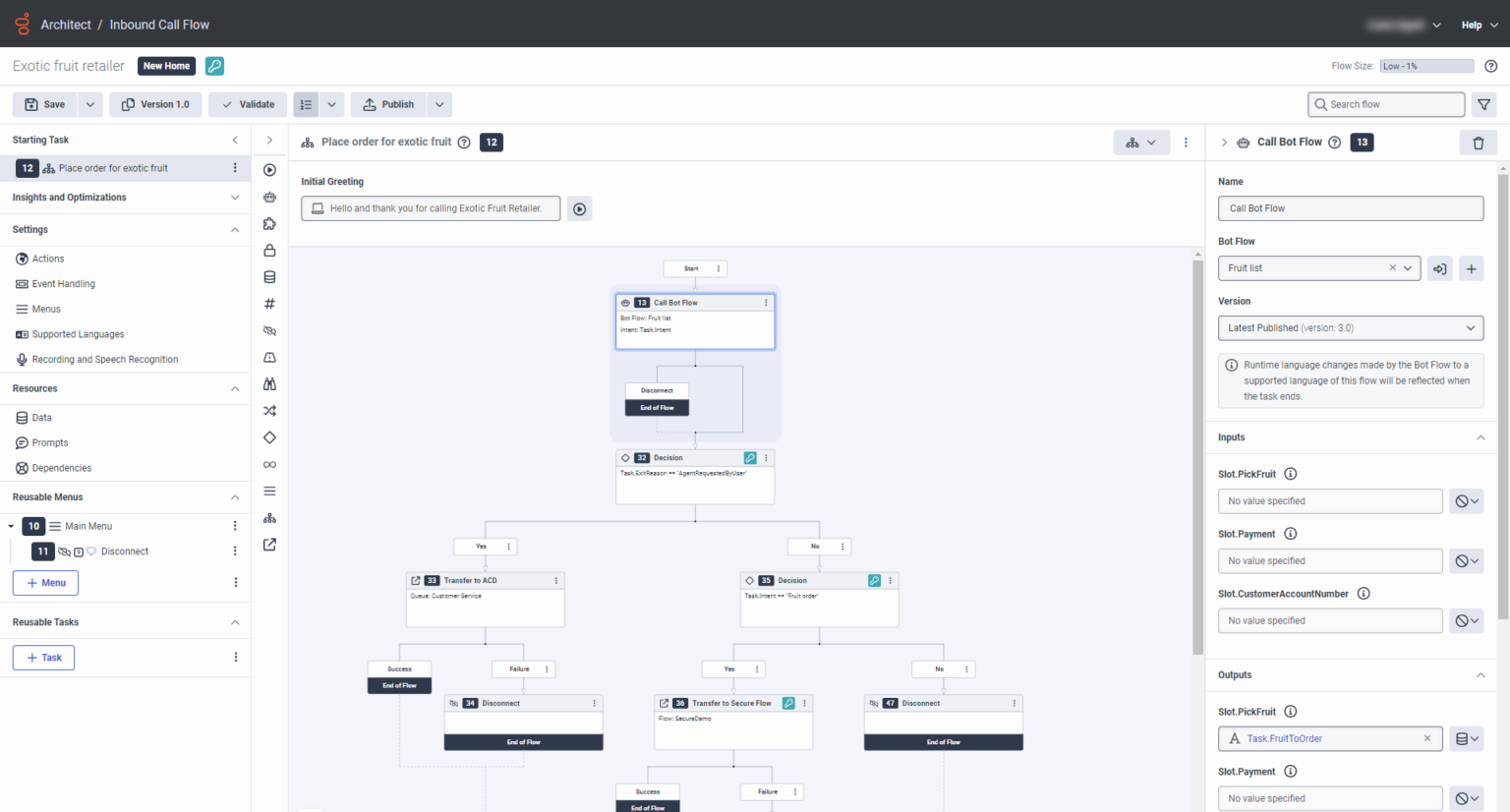Click the binoculars Find icon in the action palette
Screen dimensions: 1510x812
pyautogui.click(x=269, y=383)
